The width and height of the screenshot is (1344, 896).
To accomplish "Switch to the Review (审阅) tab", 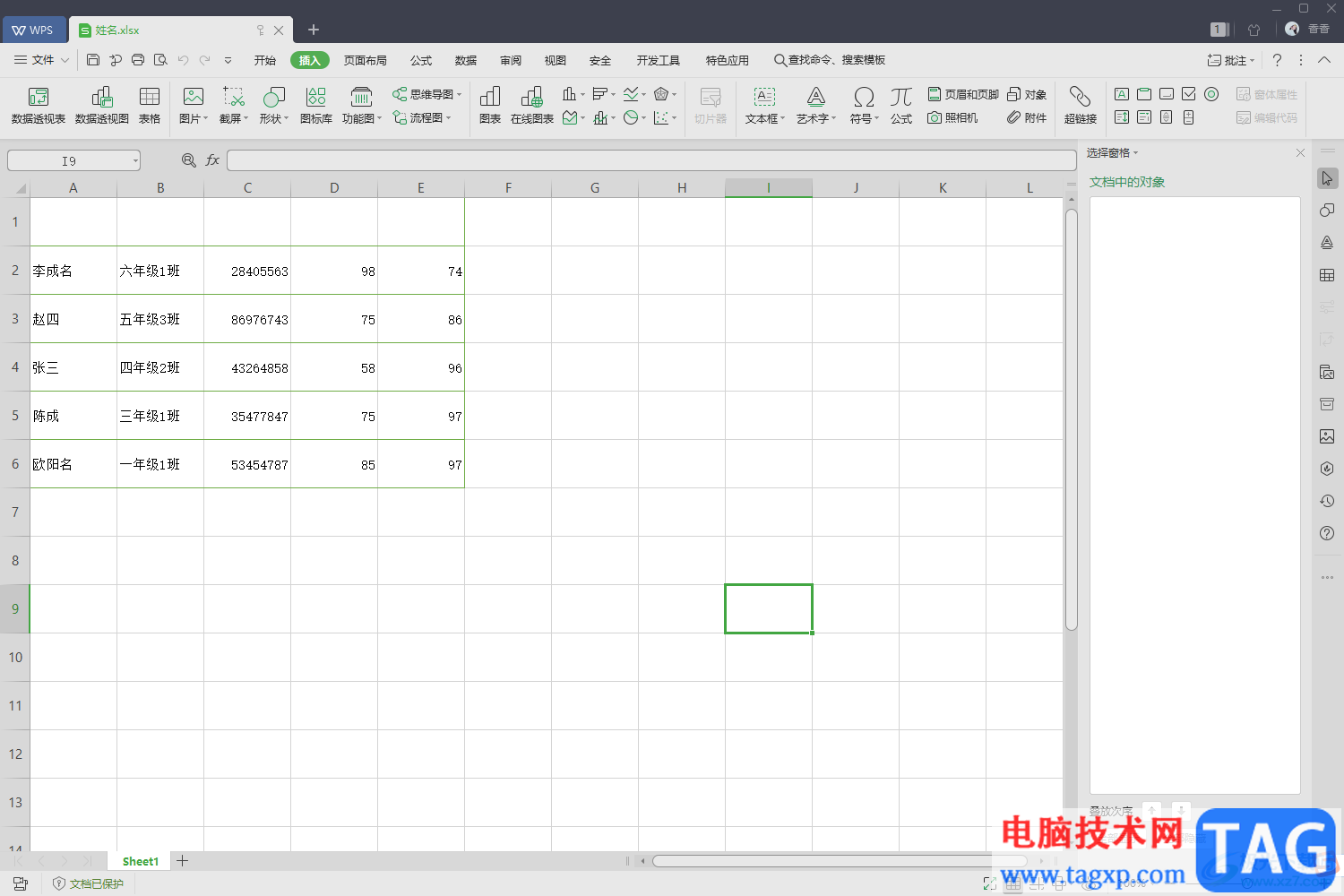I will tap(511, 60).
